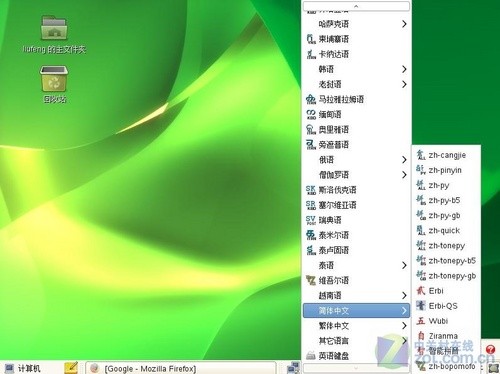
Task: Click the 塞尔维亚语 text label
Action: tap(337, 205)
